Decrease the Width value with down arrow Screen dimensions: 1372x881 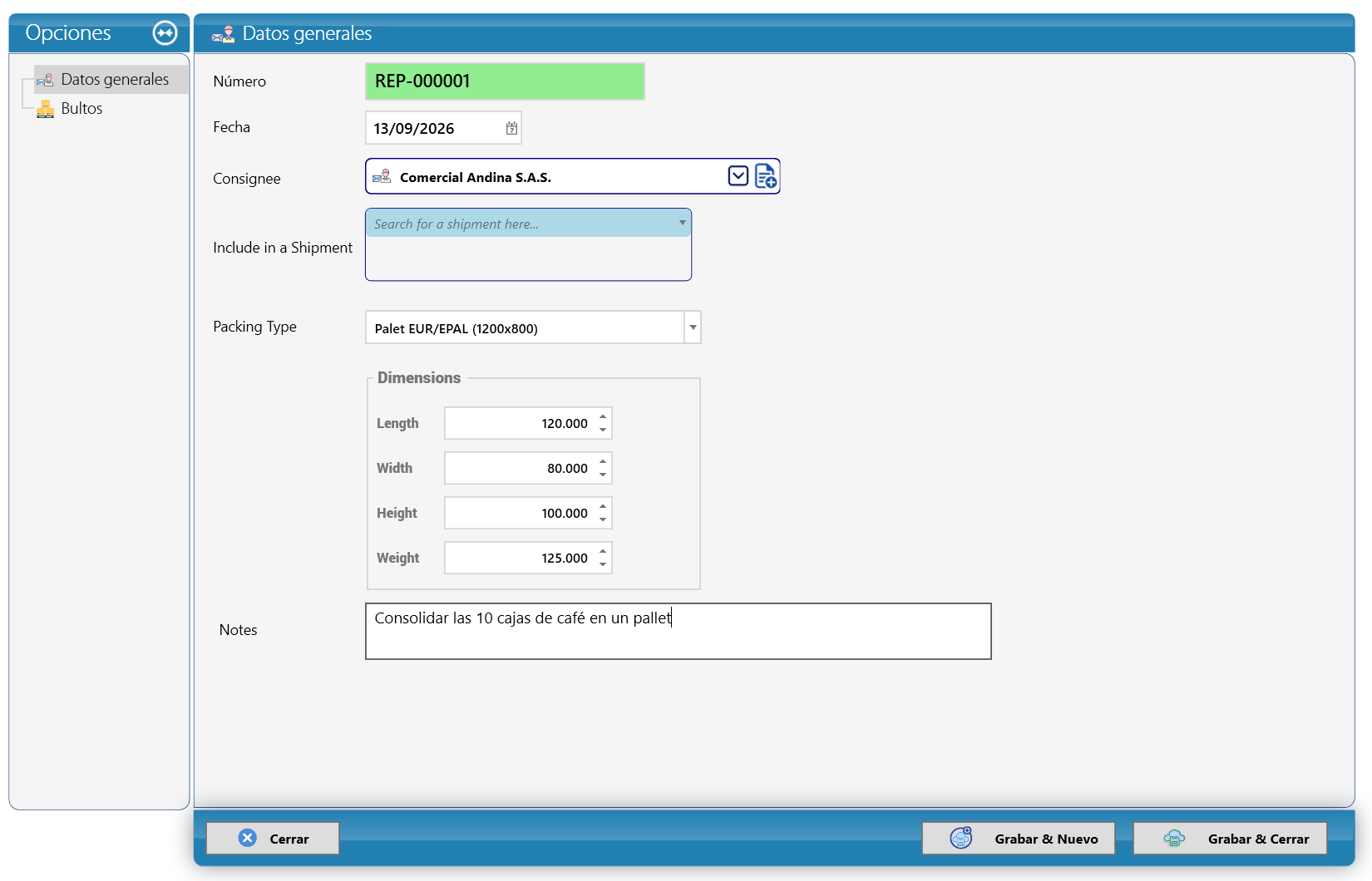[x=603, y=475]
